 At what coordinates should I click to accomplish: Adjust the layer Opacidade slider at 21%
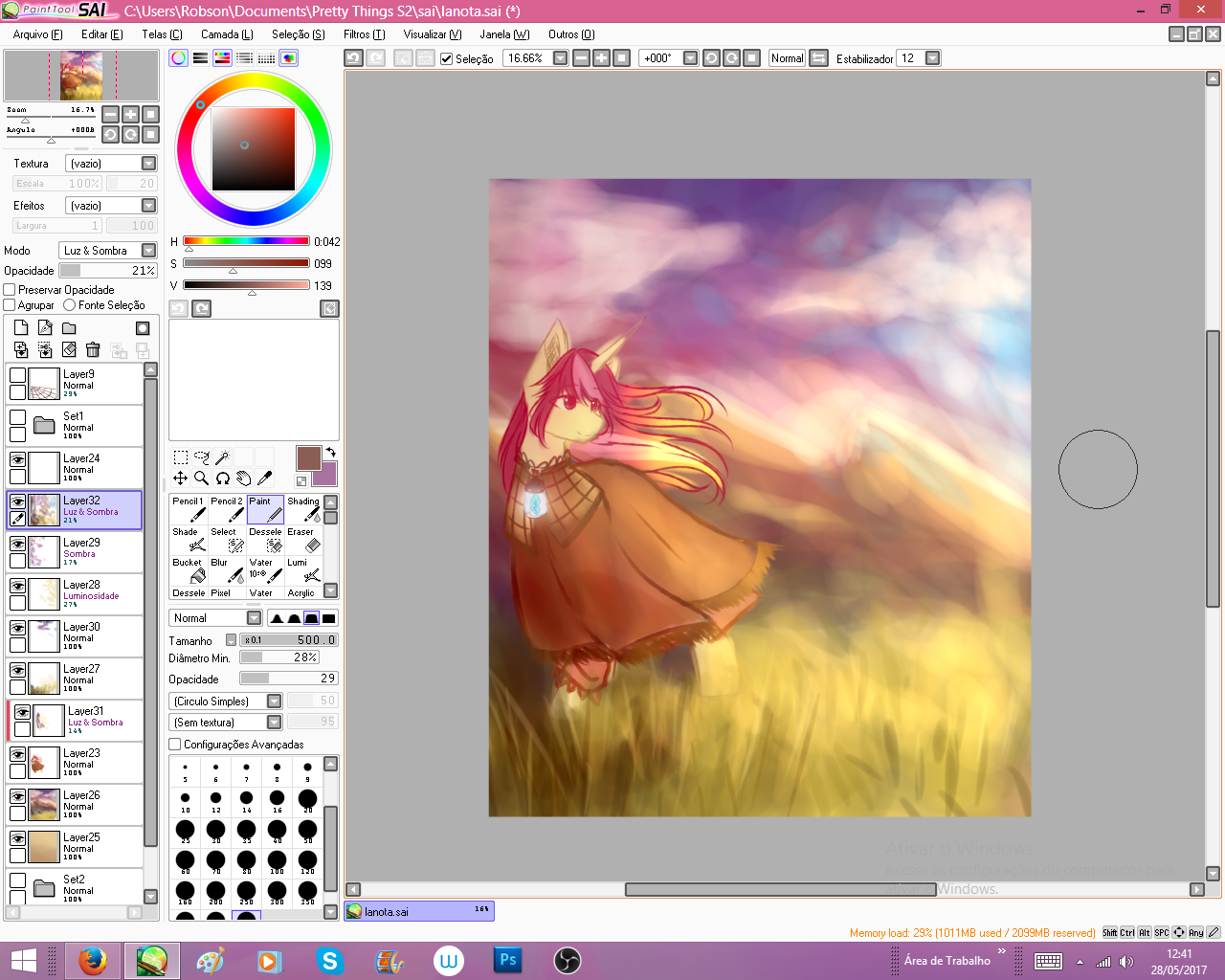click(x=107, y=271)
